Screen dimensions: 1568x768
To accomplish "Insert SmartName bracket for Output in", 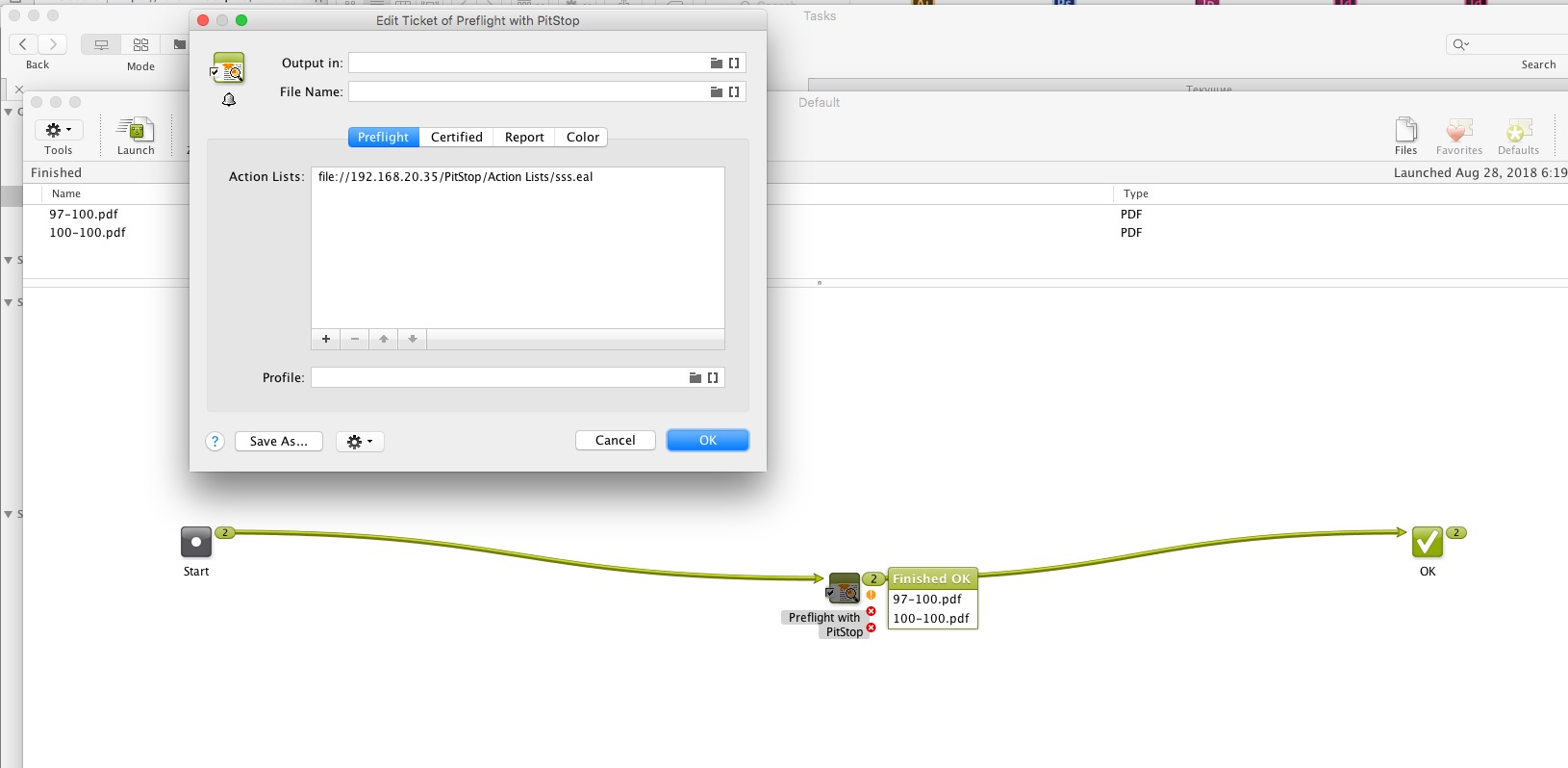I will tap(734, 64).
